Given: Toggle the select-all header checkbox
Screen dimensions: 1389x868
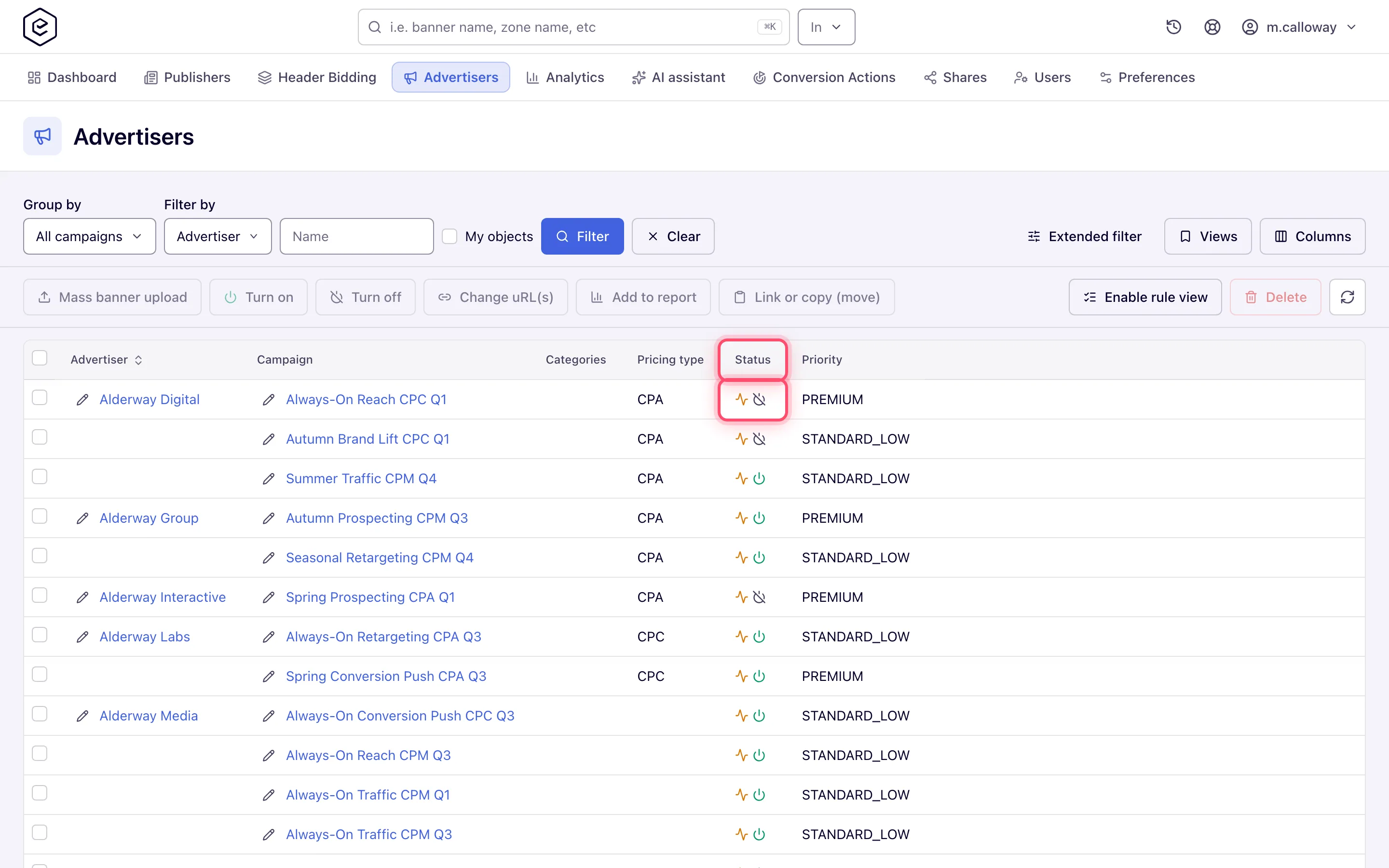Looking at the screenshot, I should pyautogui.click(x=40, y=358).
